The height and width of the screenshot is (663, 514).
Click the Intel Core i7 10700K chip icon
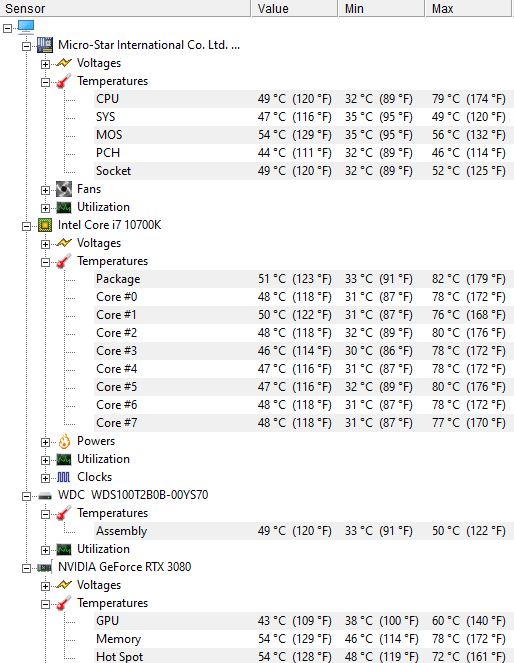[45, 225]
